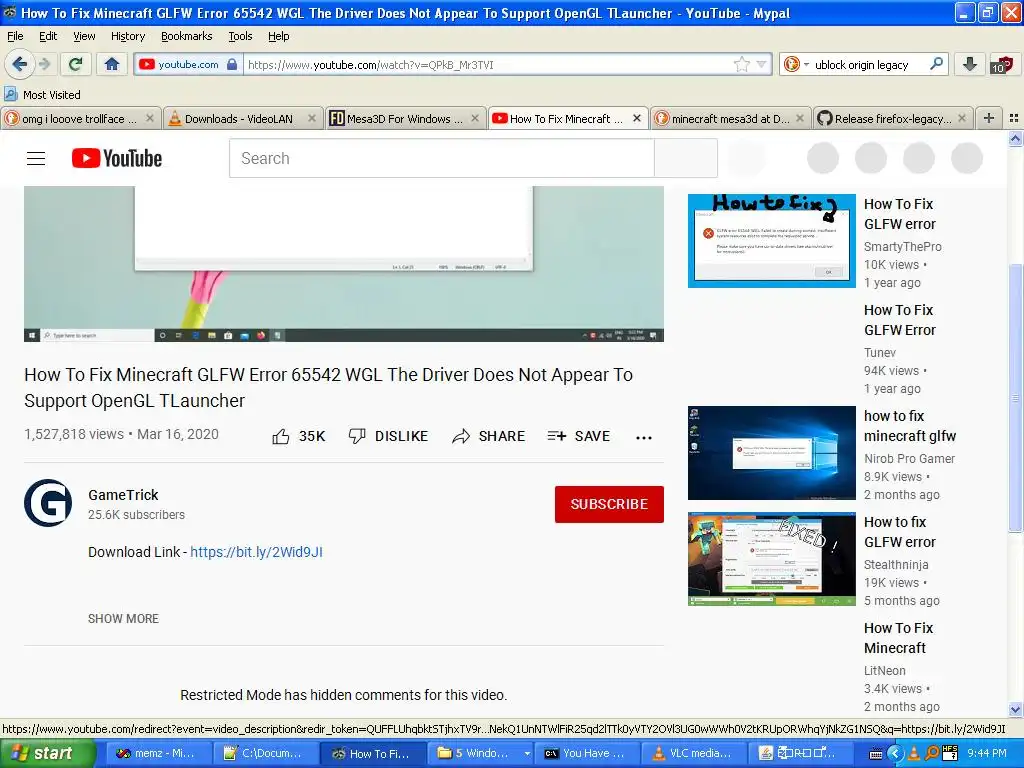This screenshot has height=768, width=1024.
Task: Open the GameTrick channel name link
Action: (x=123, y=495)
